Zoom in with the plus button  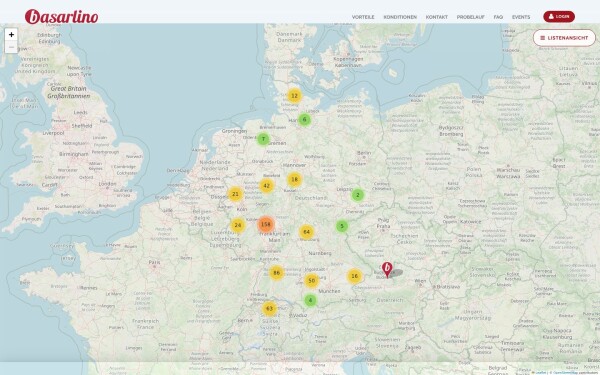tap(11, 35)
